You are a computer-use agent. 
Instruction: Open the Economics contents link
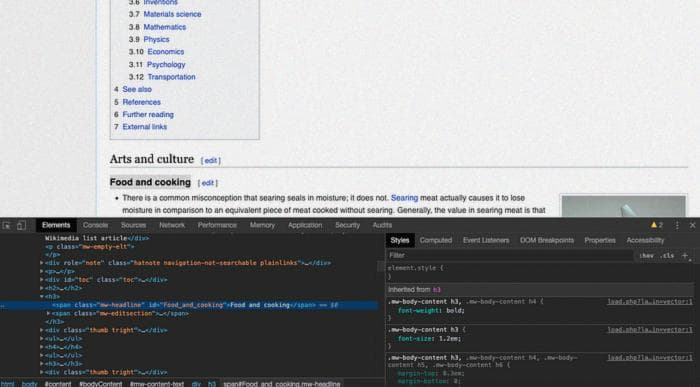pyautogui.click(x=166, y=52)
